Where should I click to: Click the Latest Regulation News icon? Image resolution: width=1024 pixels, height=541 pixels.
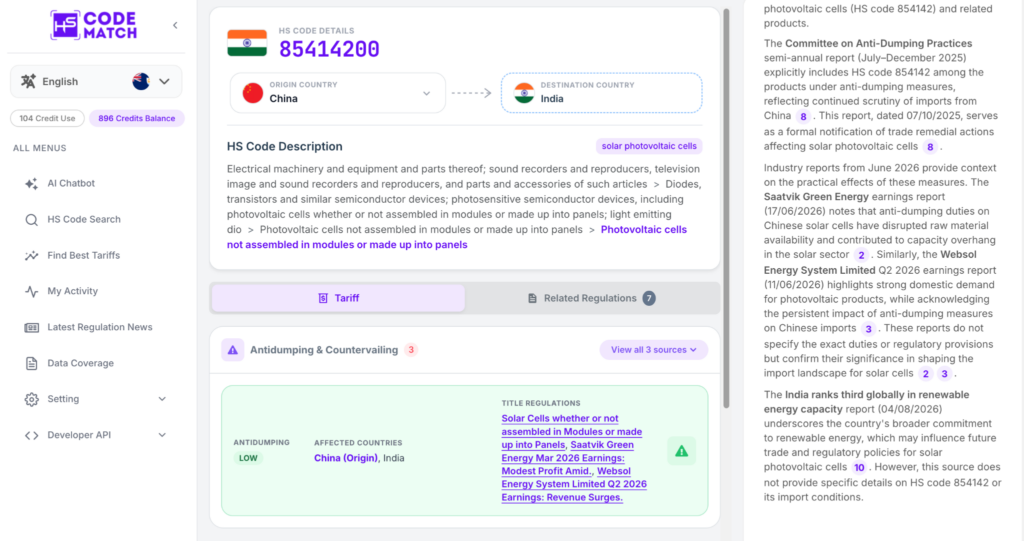point(31,327)
